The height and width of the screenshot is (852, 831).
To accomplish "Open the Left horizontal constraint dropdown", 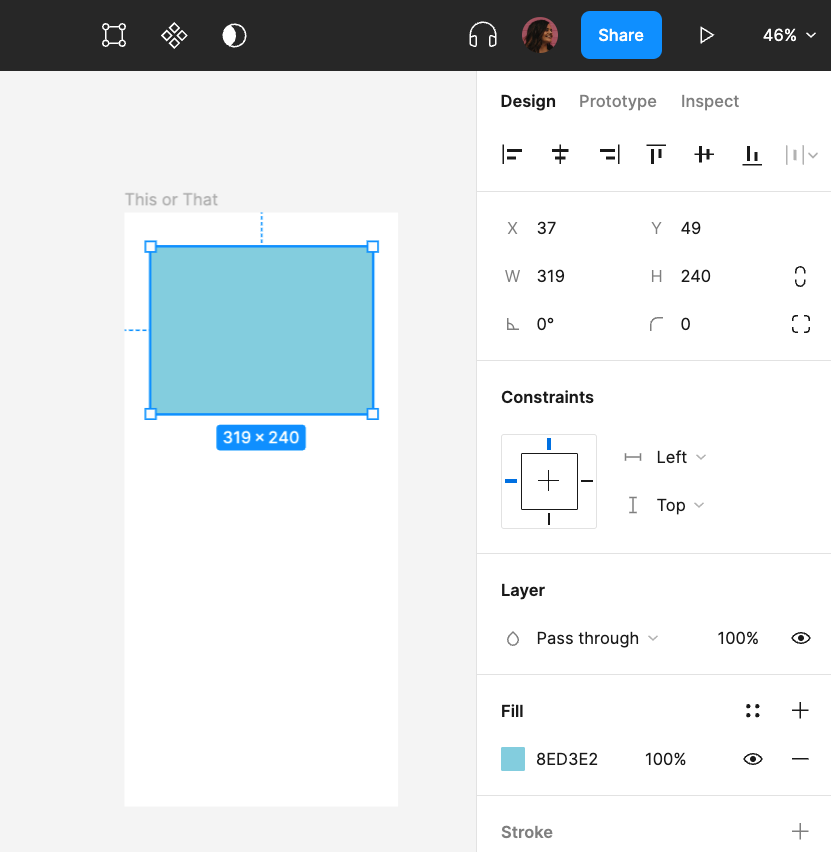I will pyautogui.click(x=678, y=457).
